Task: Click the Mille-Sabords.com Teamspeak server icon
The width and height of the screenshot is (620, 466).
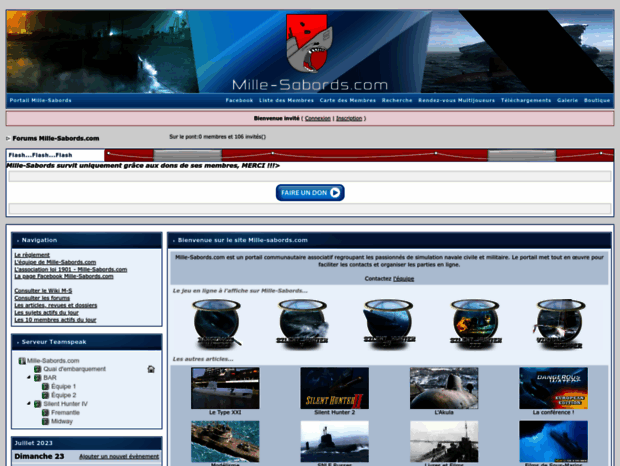Action: (22, 361)
